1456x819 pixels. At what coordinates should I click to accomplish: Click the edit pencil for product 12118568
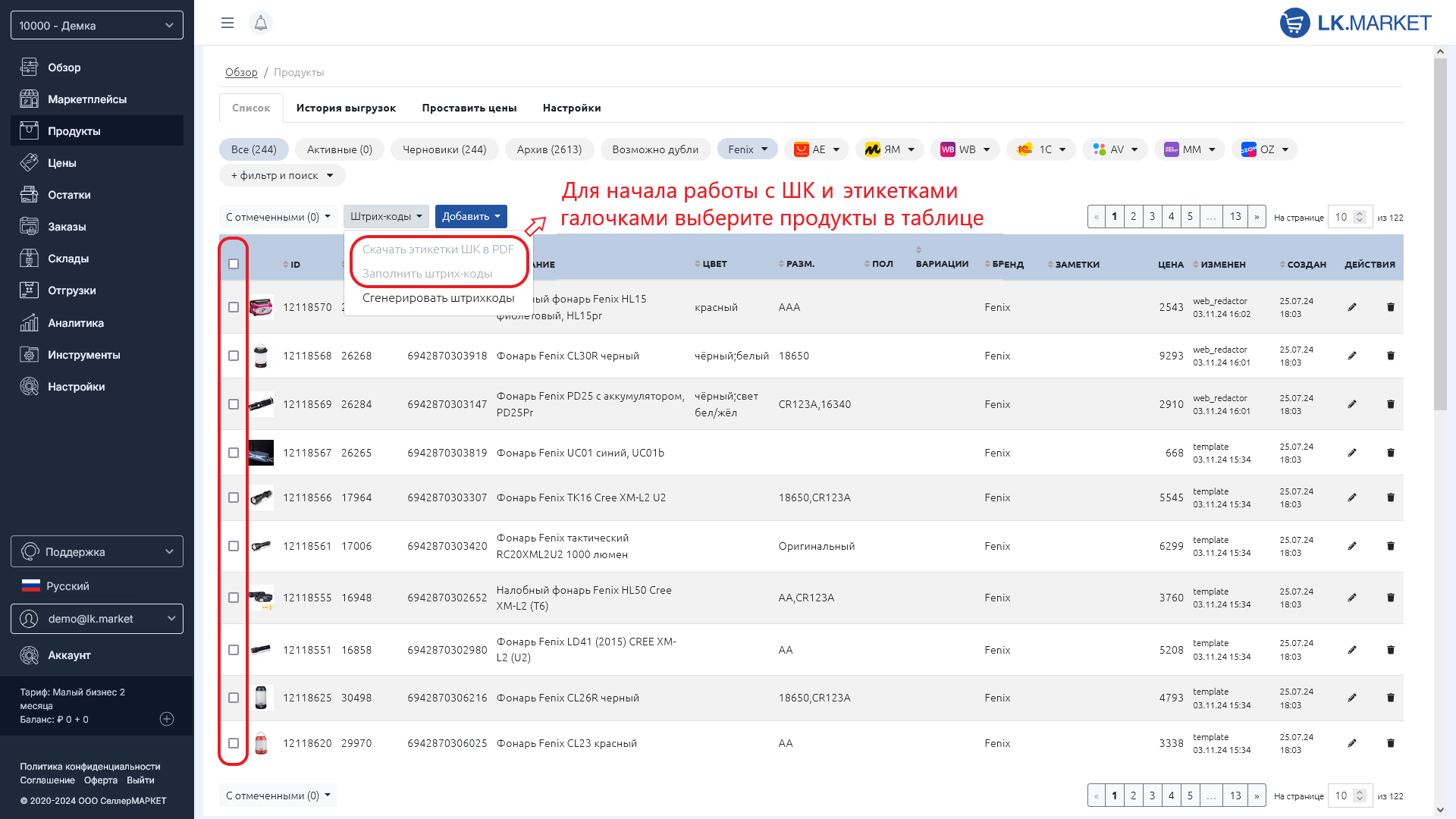coord(1351,356)
